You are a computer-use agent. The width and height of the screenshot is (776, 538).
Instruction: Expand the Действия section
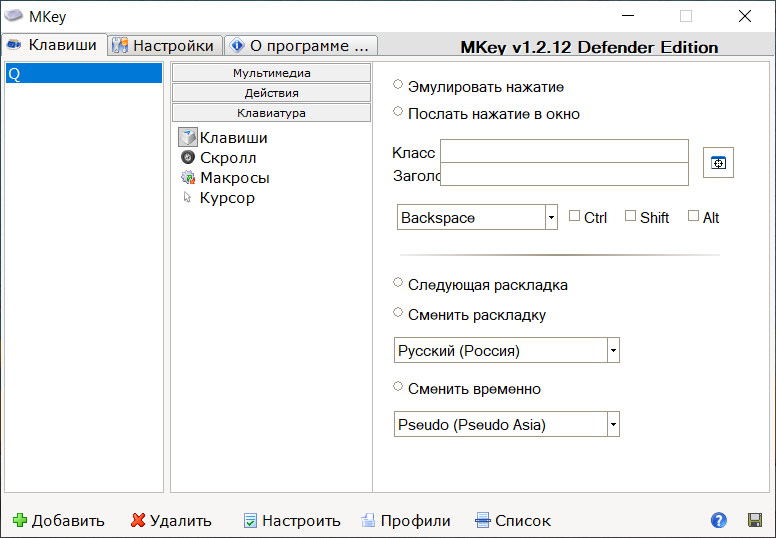(x=271, y=93)
